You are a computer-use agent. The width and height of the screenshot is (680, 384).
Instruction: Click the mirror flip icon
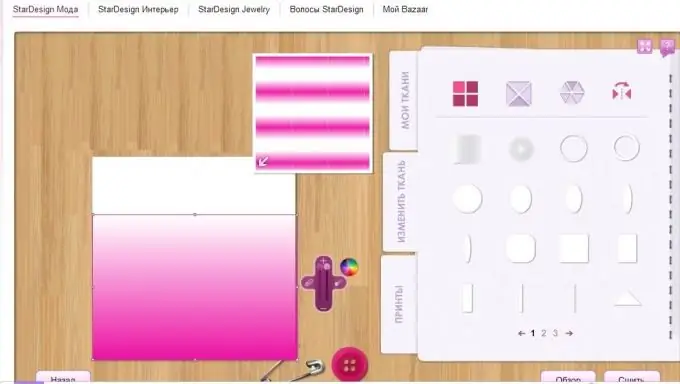(x=621, y=91)
